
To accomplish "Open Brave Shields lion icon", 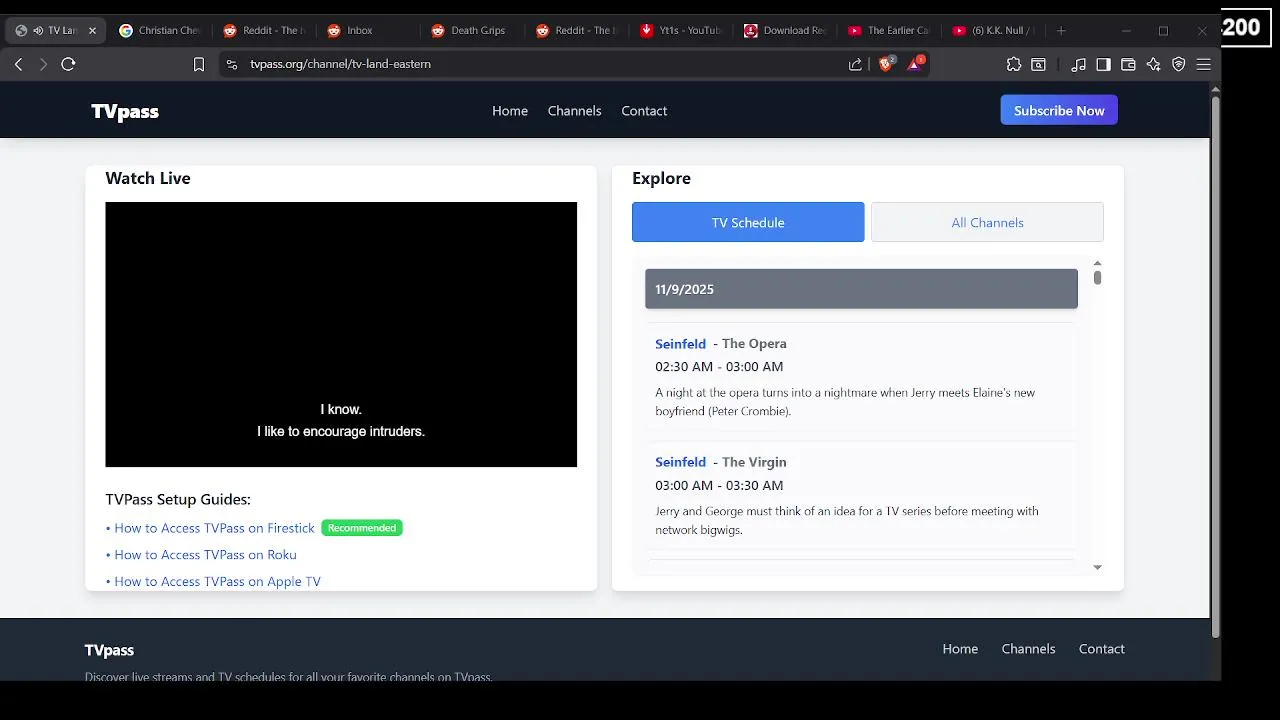I will (886, 64).
